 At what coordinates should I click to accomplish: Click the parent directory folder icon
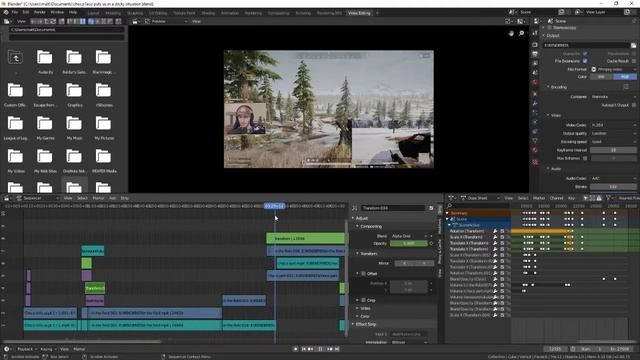[16, 57]
